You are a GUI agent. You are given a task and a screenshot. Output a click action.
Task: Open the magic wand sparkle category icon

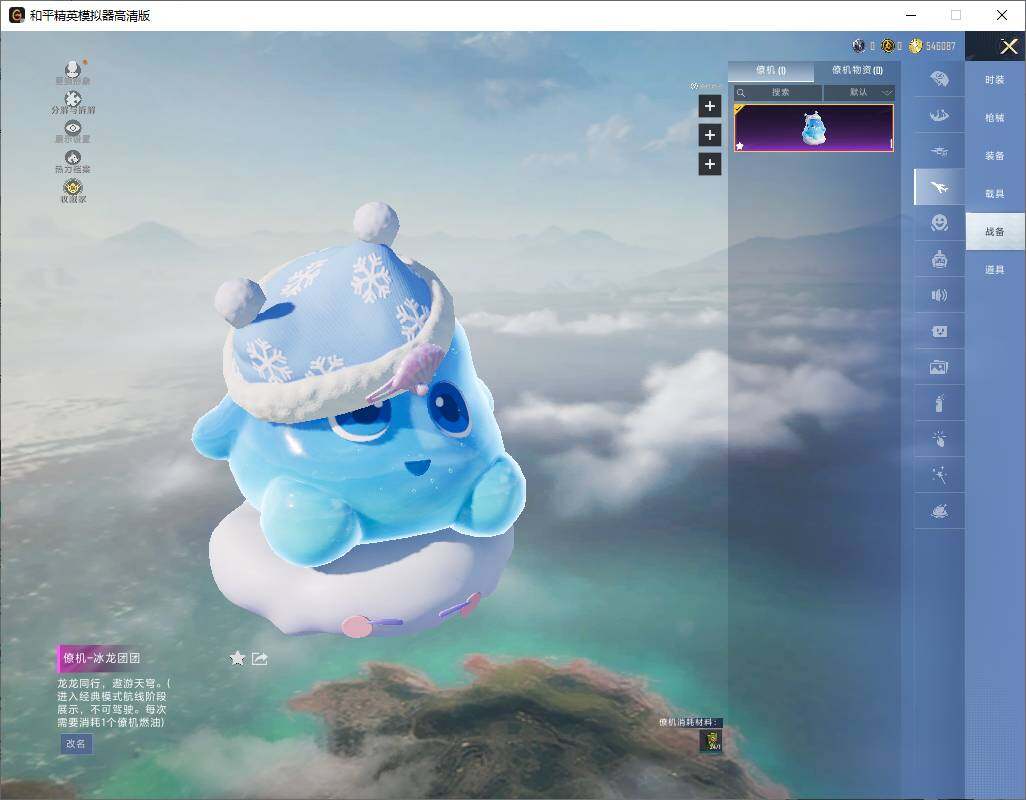point(940,475)
